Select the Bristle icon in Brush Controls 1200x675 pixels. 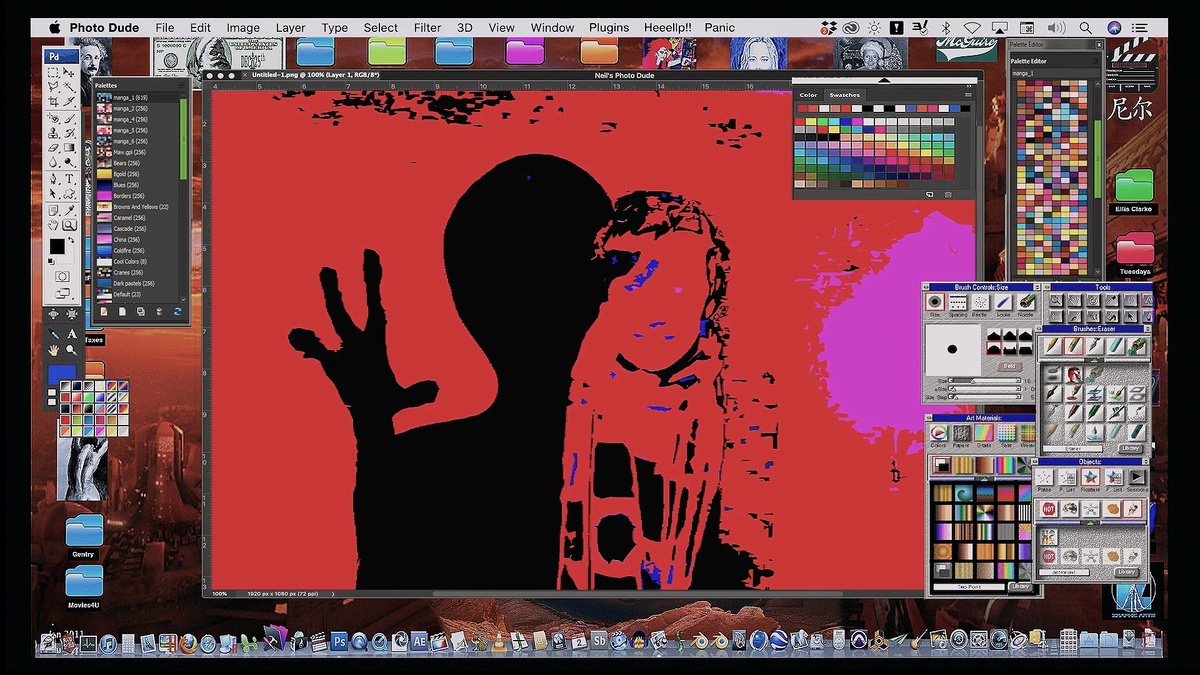980,301
